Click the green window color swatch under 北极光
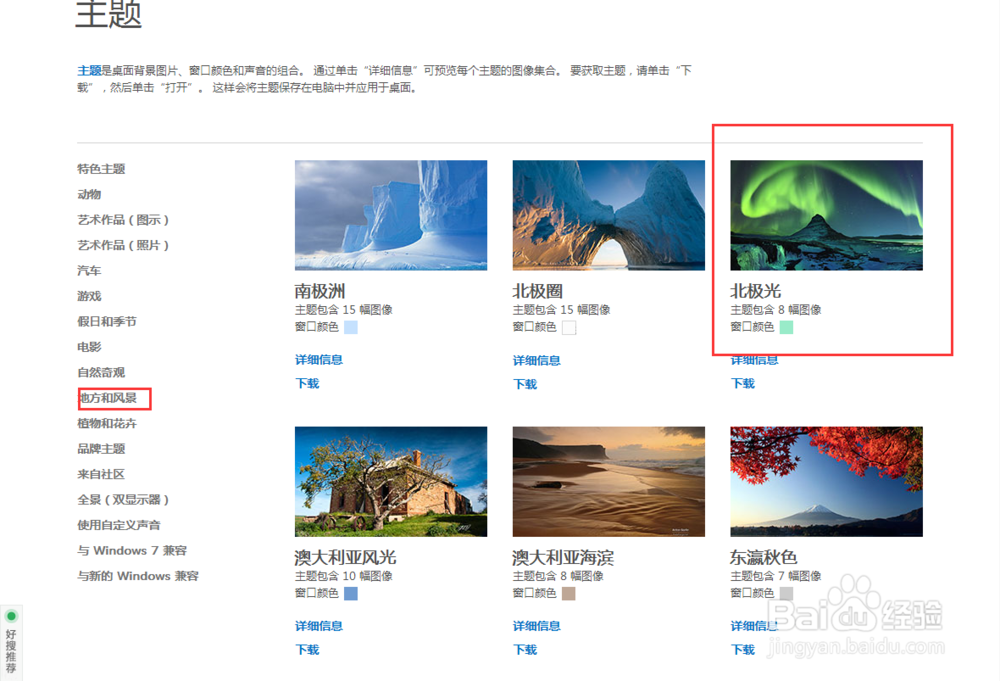 [x=786, y=327]
